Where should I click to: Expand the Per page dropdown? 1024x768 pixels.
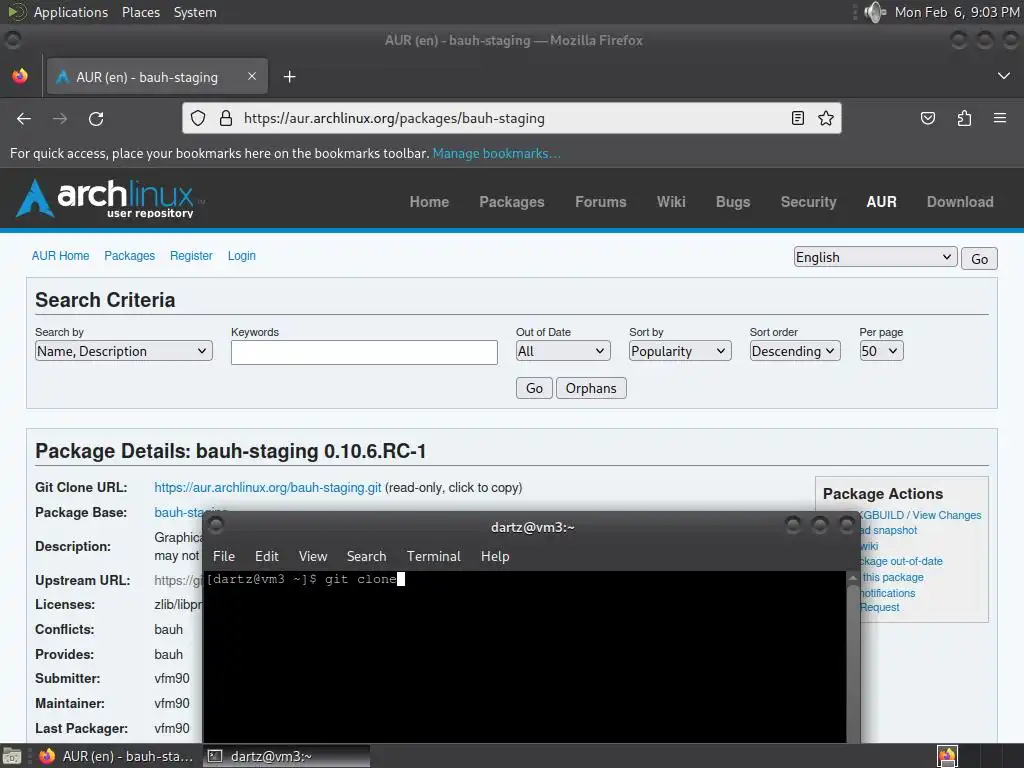click(881, 351)
